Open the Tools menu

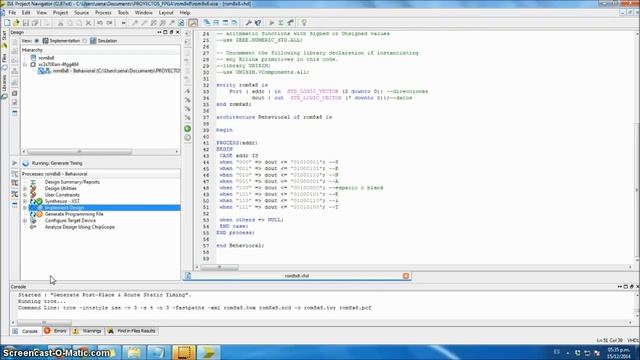(x=123, y=13)
